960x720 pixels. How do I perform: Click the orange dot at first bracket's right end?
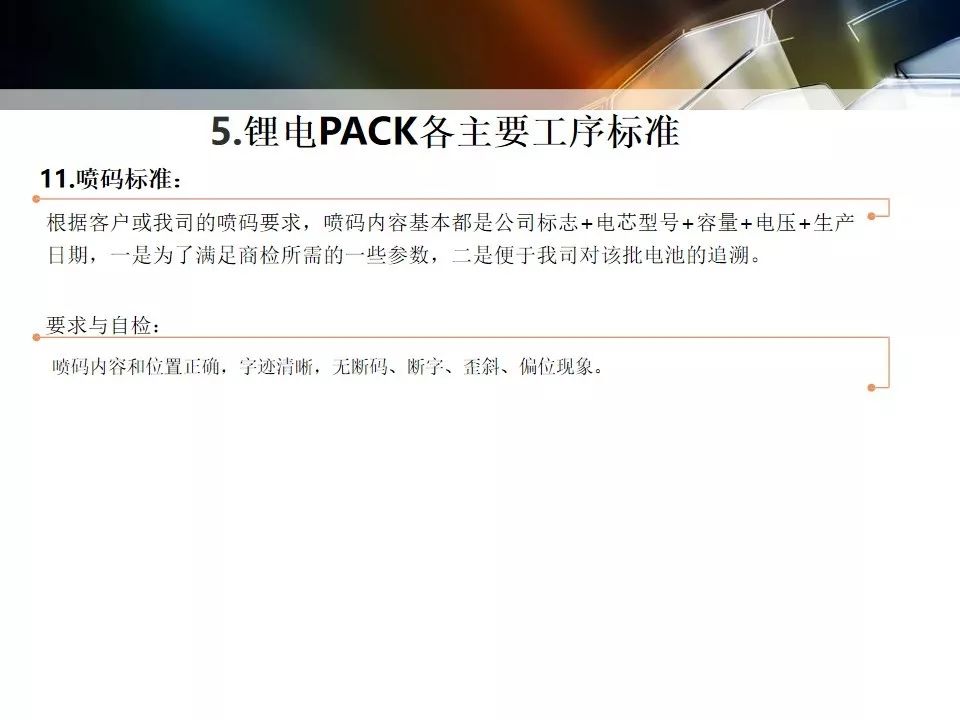tap(871, 216)
